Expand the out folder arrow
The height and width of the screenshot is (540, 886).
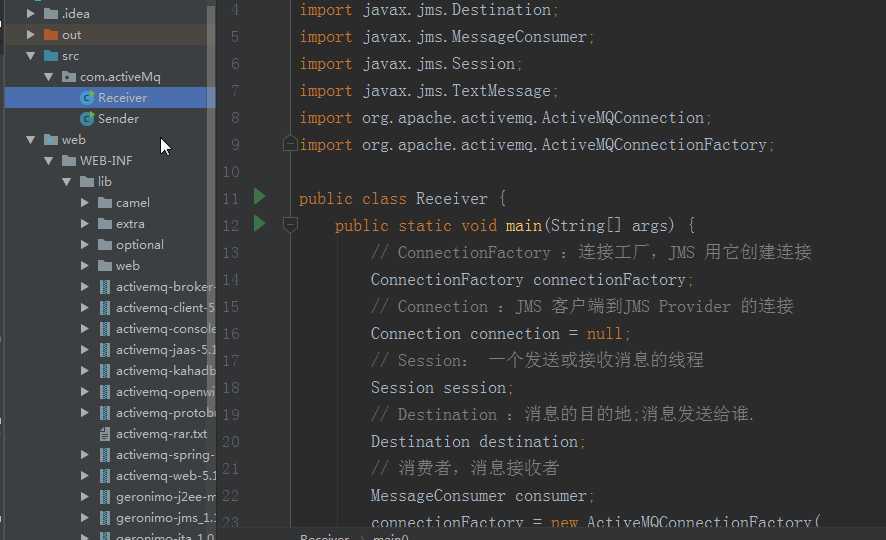(x=31, y=34)
